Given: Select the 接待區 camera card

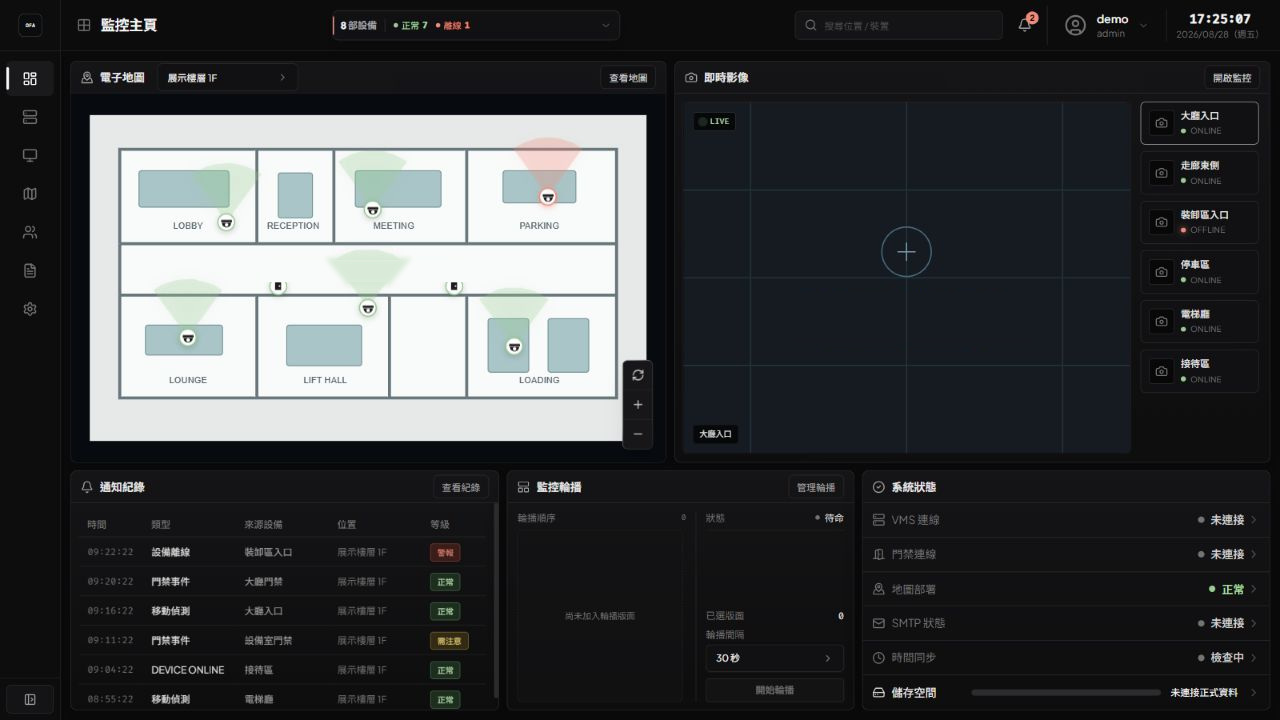Looking at the screenshot, I should click(x=1199, y=371).
